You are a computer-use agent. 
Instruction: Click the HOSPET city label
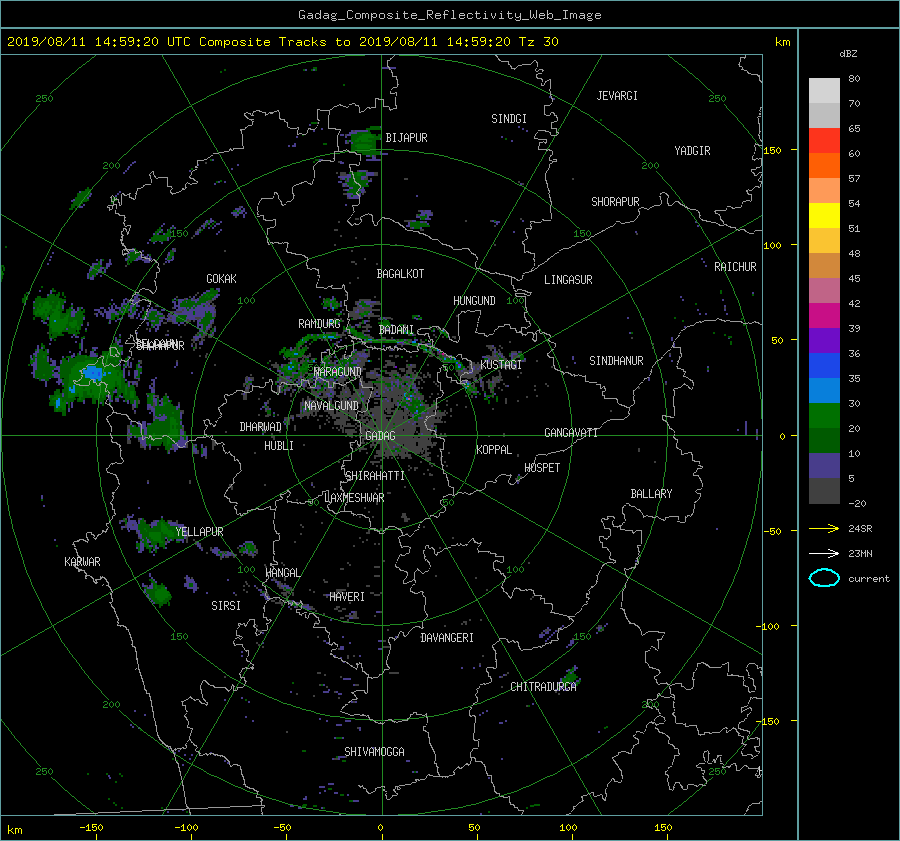(542, 468)
